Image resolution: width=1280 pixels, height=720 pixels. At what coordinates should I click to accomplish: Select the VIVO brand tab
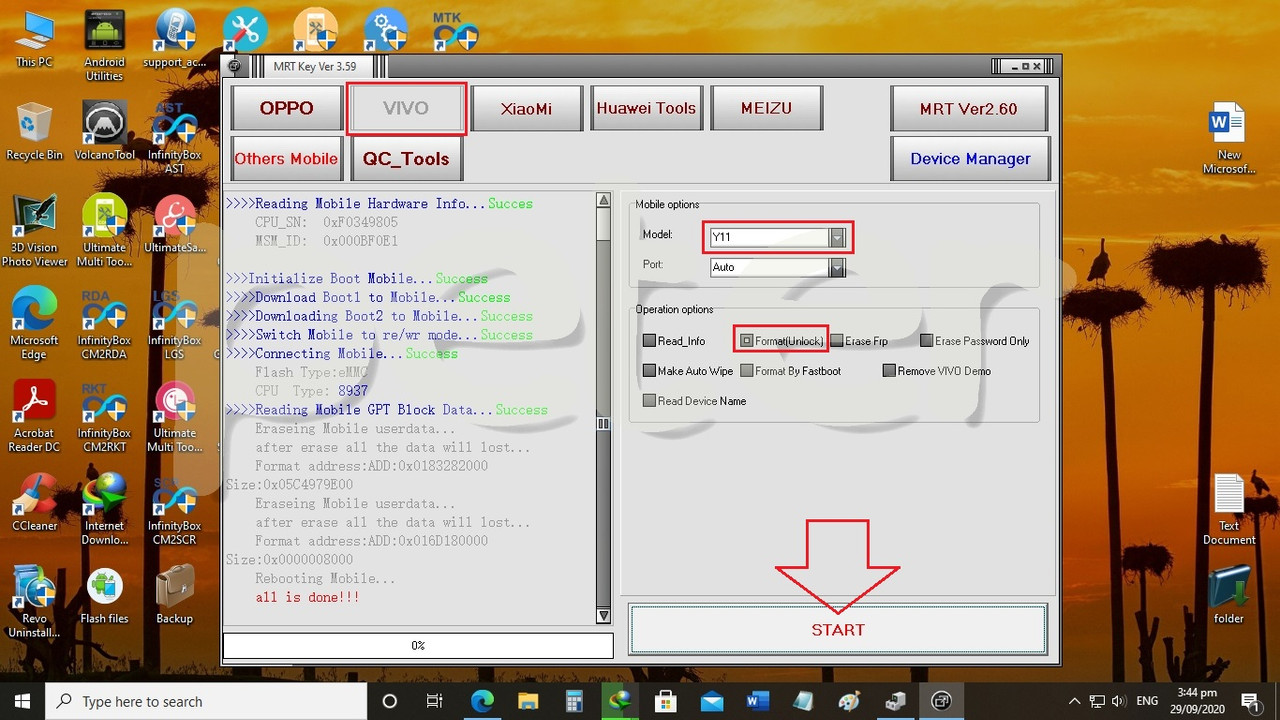pos(406,108)
